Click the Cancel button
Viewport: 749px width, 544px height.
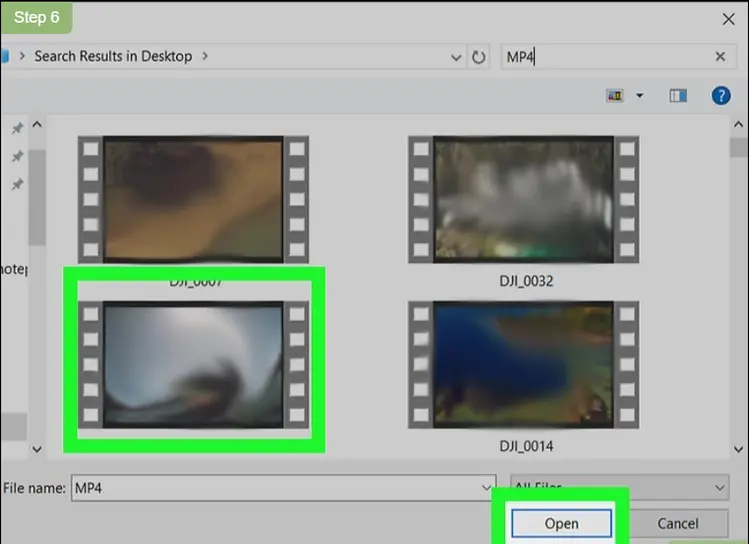[x=678, y=524]
